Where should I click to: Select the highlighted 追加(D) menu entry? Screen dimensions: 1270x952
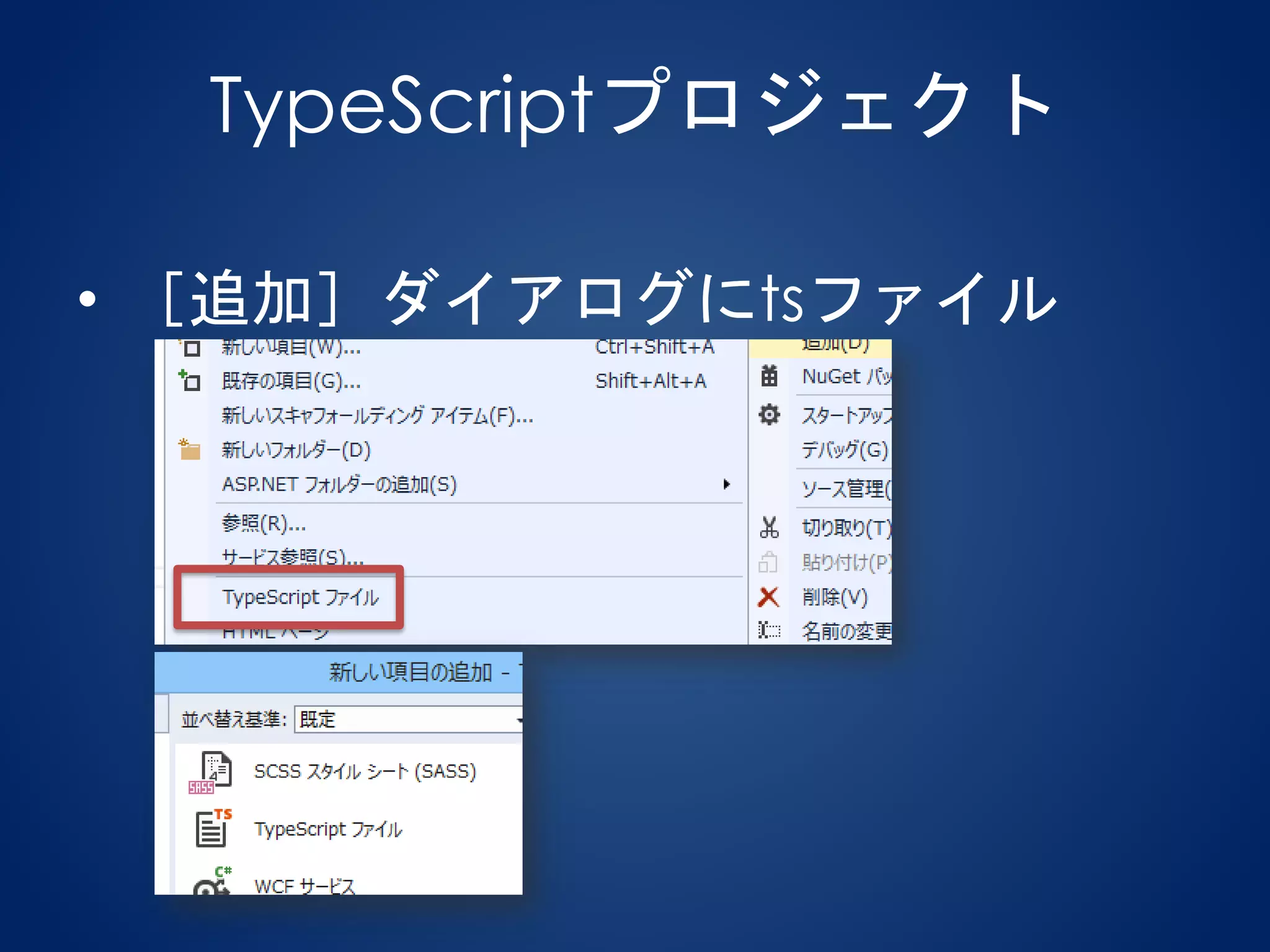click(x=820, y=348)
